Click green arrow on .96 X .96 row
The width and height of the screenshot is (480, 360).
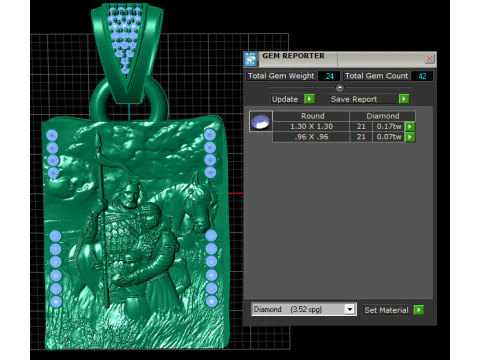coord(410,137)
